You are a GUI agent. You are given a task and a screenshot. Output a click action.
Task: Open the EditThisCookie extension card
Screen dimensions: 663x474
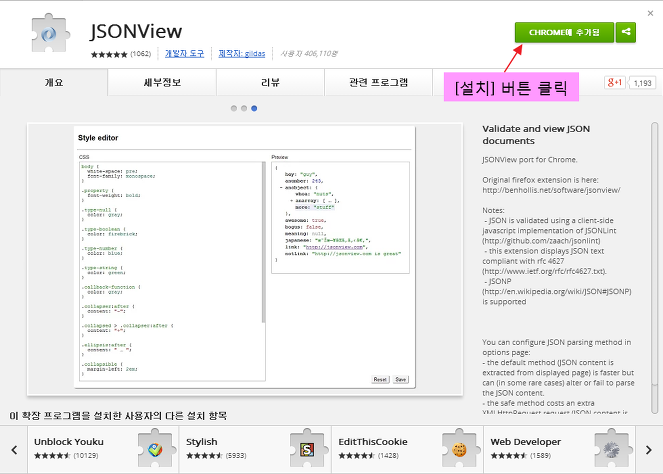[x=408, y=449]
